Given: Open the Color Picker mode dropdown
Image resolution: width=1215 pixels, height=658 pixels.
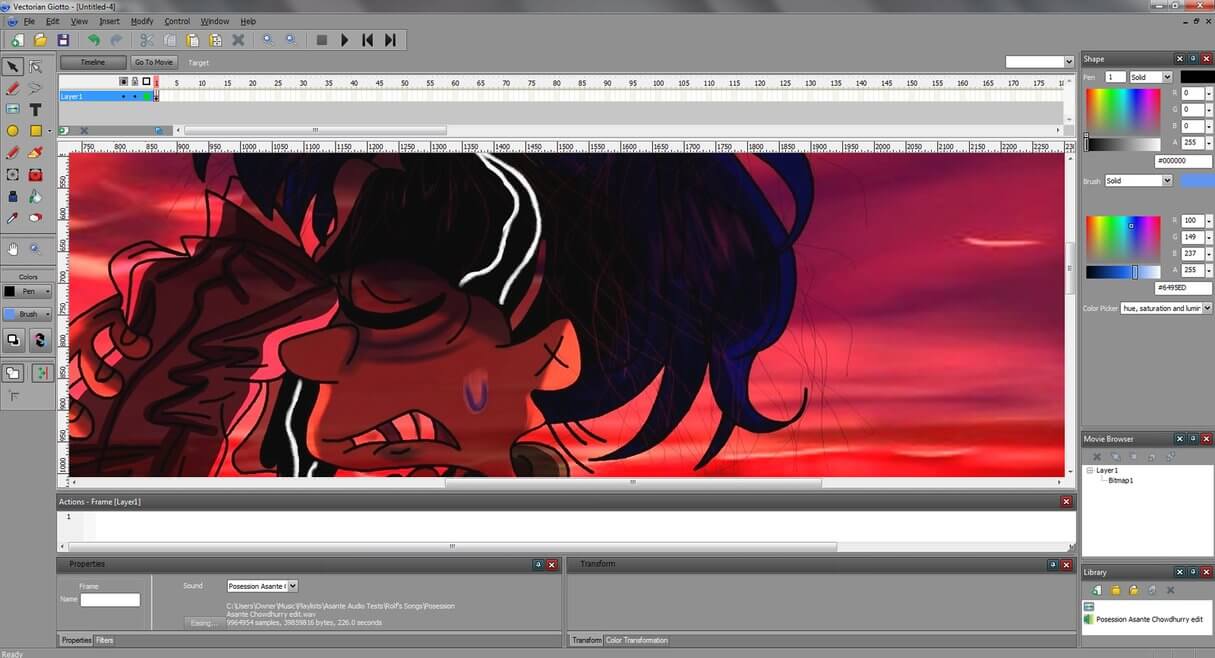Looking at the screenshot, I should [x=1166, y=308].
